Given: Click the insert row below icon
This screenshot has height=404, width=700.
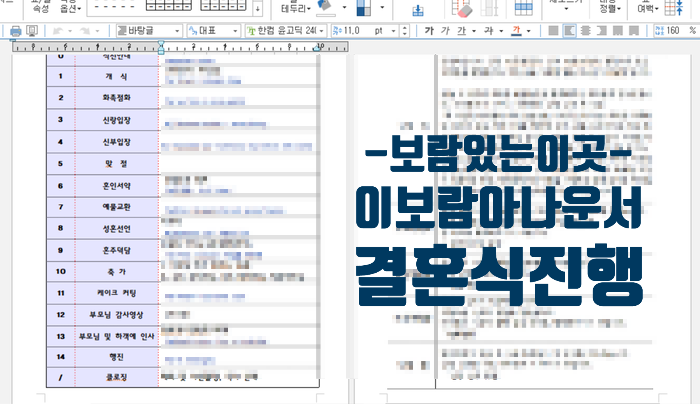Looking at the screenshot, I should tap(418, 10).
